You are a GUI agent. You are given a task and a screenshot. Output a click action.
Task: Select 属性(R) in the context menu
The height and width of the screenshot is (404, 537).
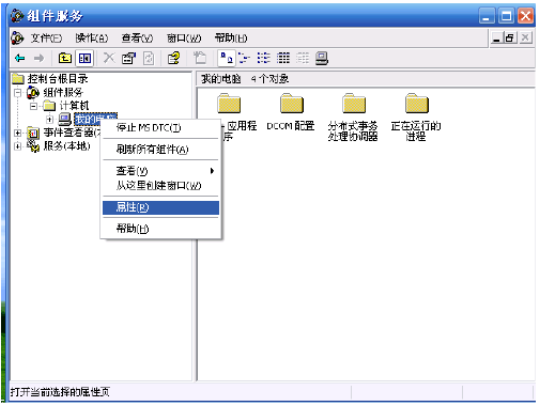pyautogui.click(x=161, y=207)
